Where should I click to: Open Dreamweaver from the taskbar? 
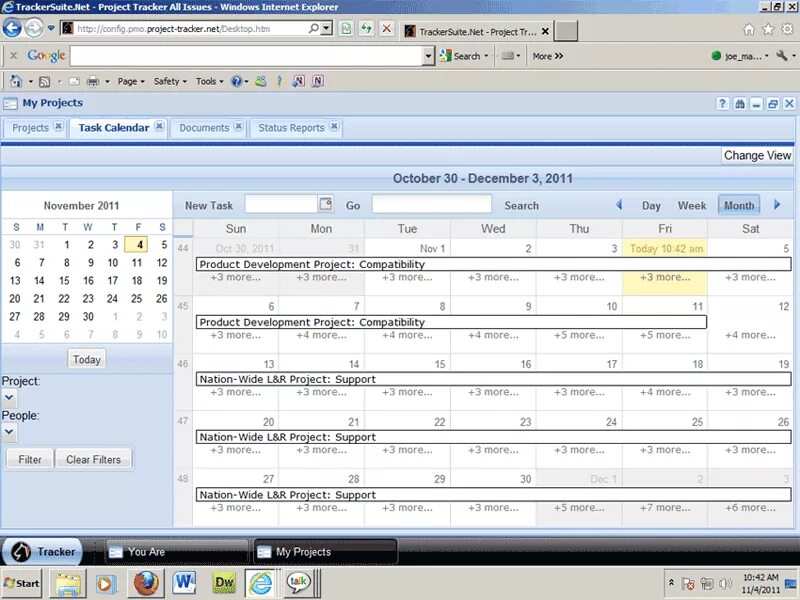[x=224, y=583]
